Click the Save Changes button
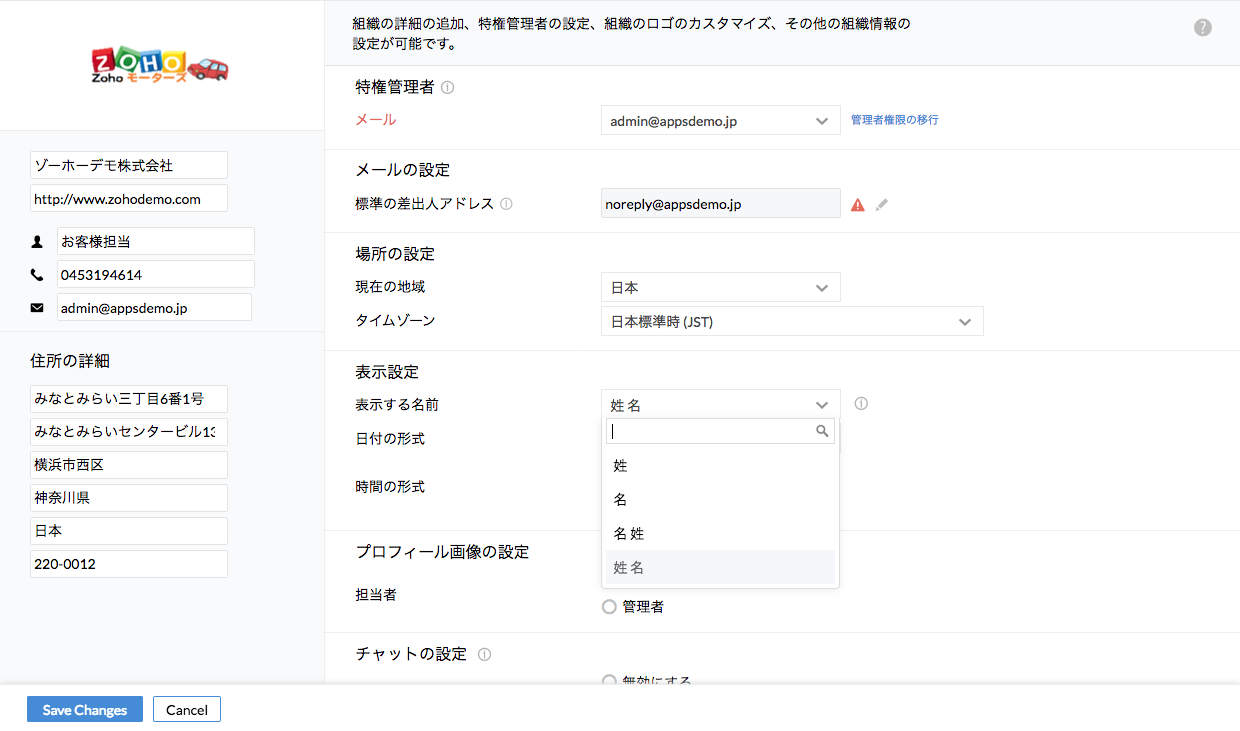Viewport: 1240px width, 731px height. point(85,710)
